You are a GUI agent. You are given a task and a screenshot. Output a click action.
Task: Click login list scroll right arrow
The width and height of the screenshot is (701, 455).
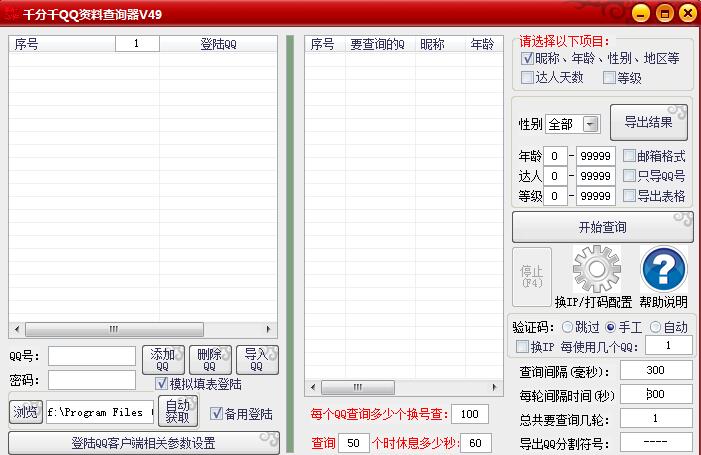point(268,329)
